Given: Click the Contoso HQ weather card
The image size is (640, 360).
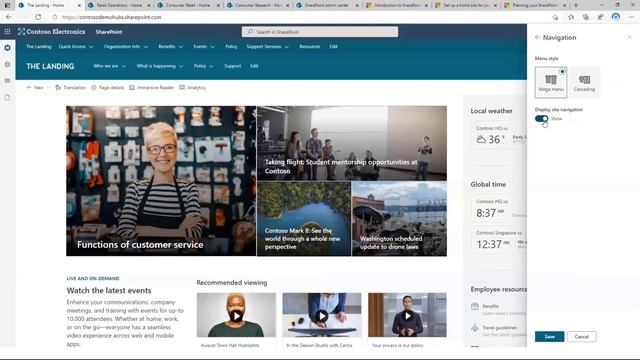Looking at the screenshot, I should pos(499,136).
